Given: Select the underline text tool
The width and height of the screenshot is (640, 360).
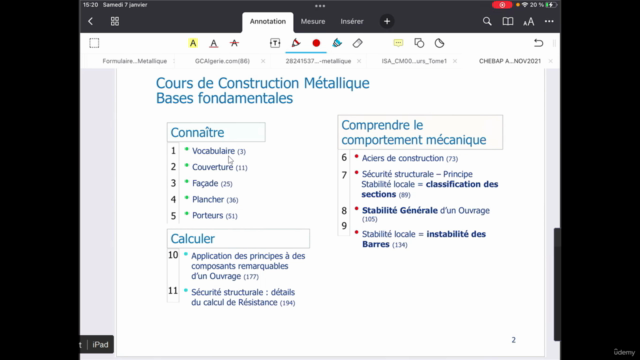Looking at the screenshot, I should click(213, 43).
